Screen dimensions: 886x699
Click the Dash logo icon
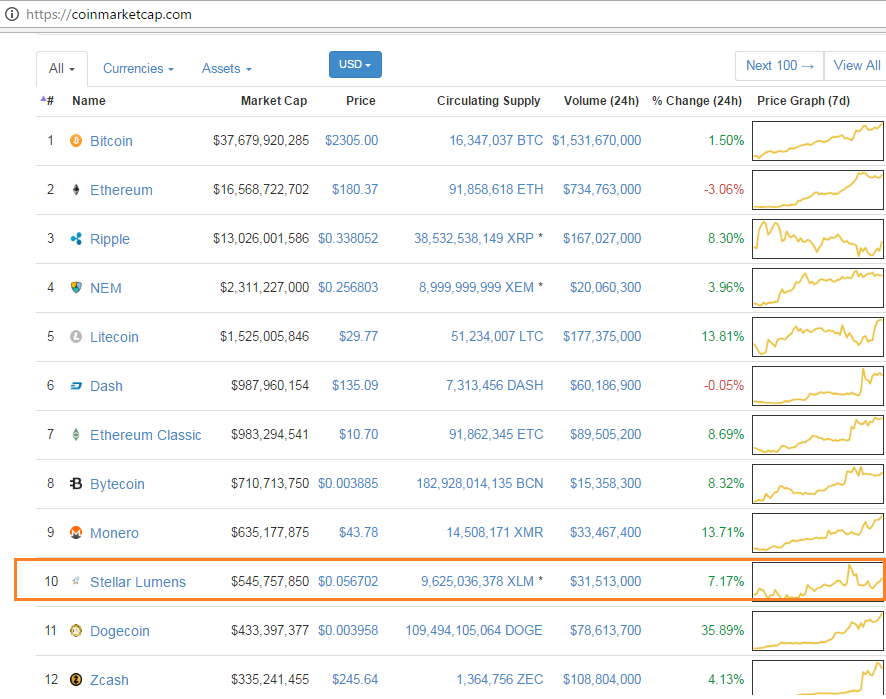pos(76,385)
